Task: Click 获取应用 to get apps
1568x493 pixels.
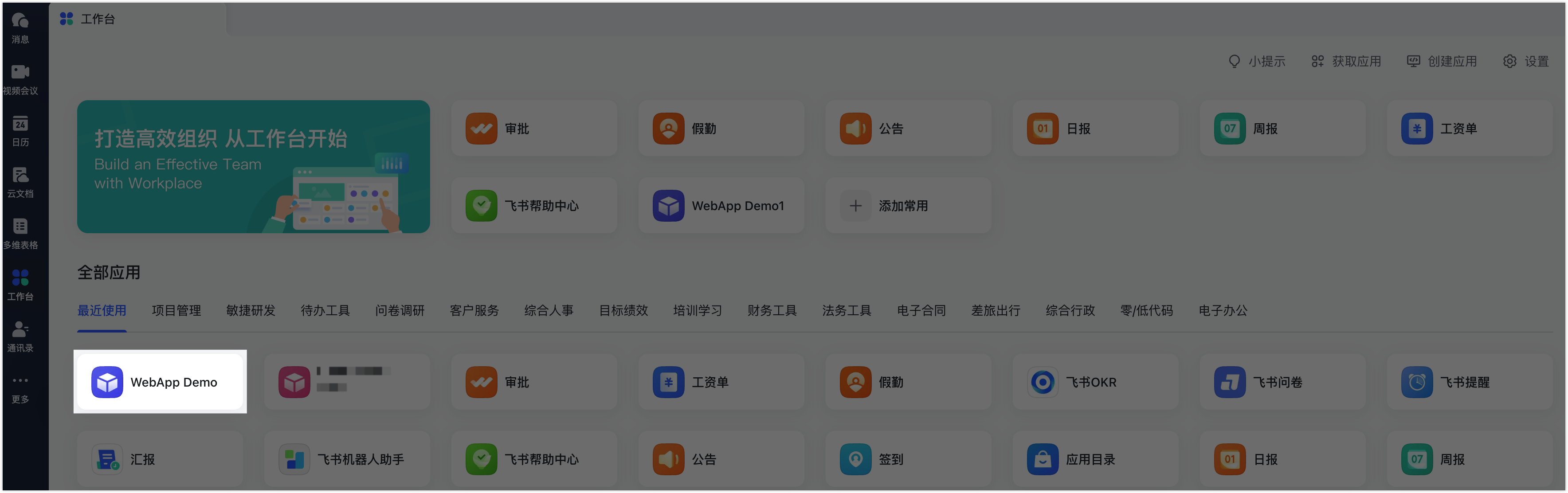Action: coord(1346,61)
